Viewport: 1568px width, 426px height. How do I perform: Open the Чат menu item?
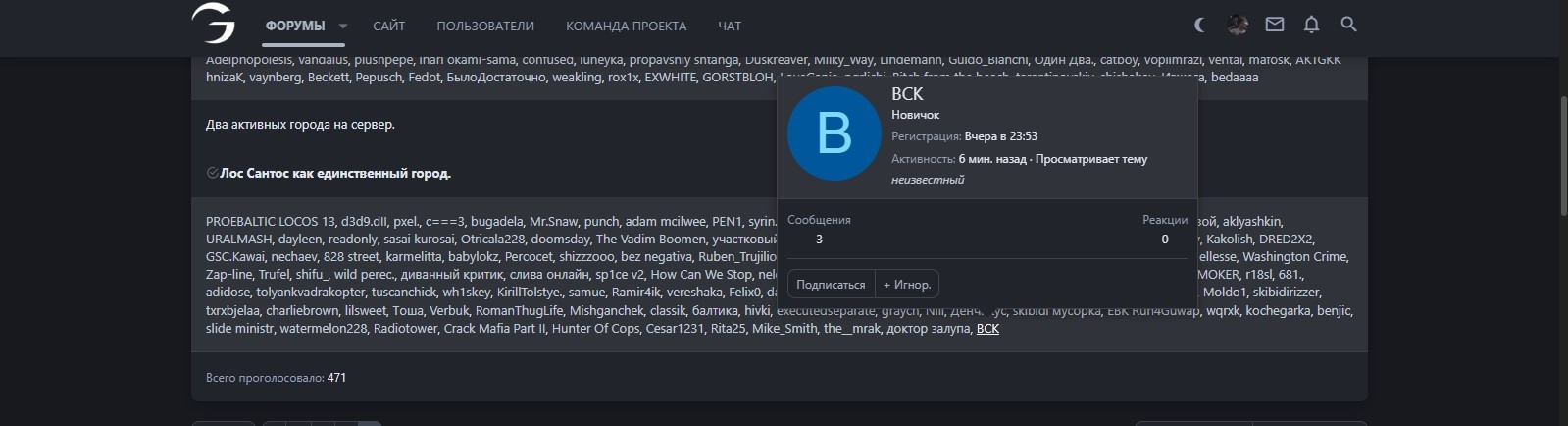click(730, 27)
